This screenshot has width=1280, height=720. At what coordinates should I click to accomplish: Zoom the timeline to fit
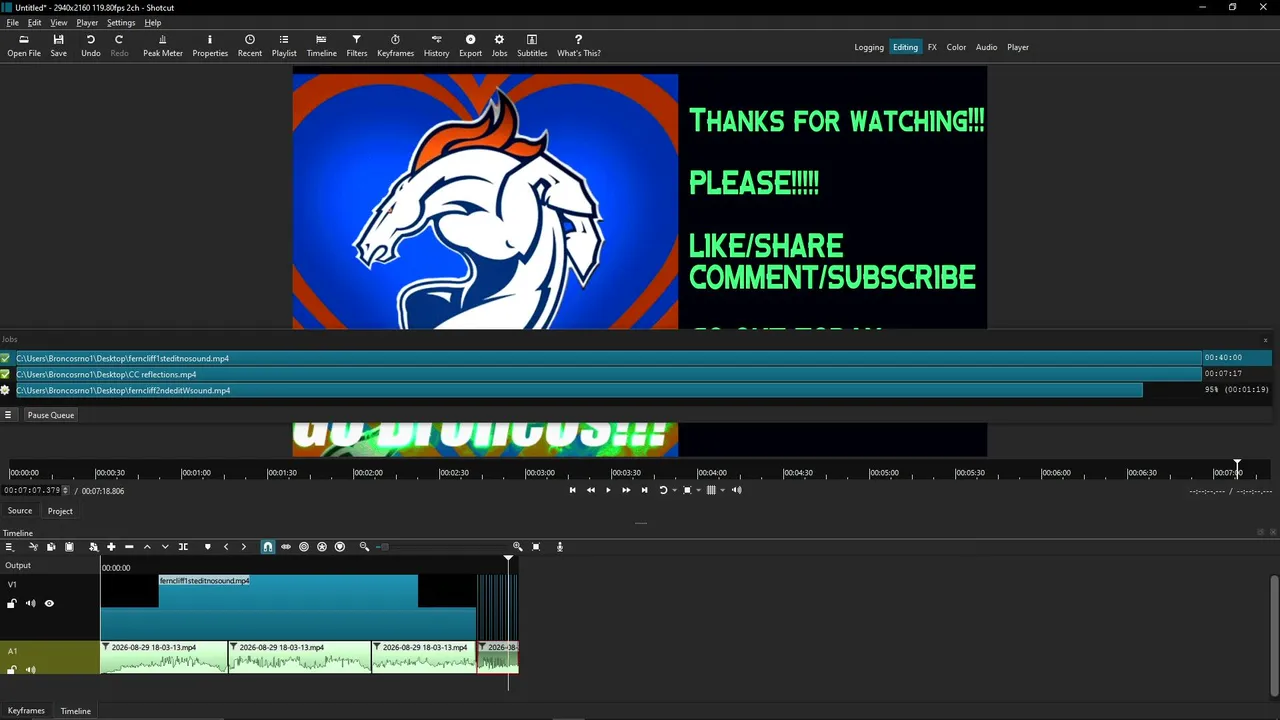click(x=536, y=547)
